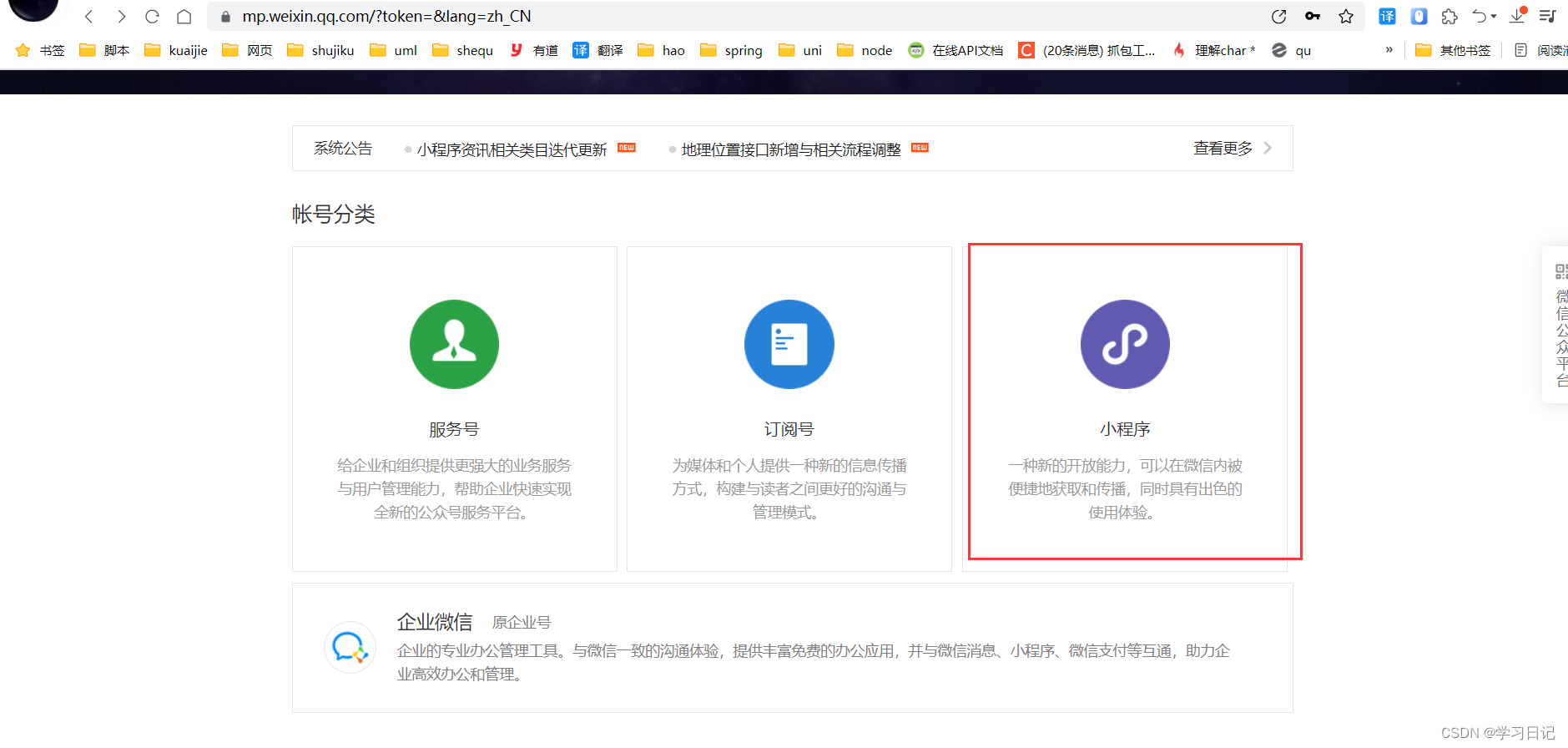The height and width of the screenshot is (748, 1568).
Task: Open the node bookmark folder
Action: click(865, 50)
